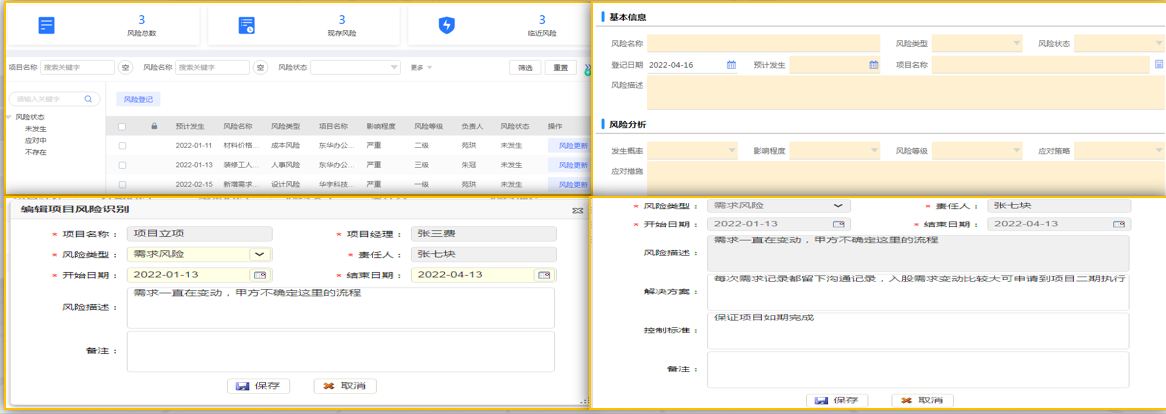Image resolution: width=1166 pixels, height=414 pixels.
Task: Click the 风险等级 column header
Action: tap(428, 126)
